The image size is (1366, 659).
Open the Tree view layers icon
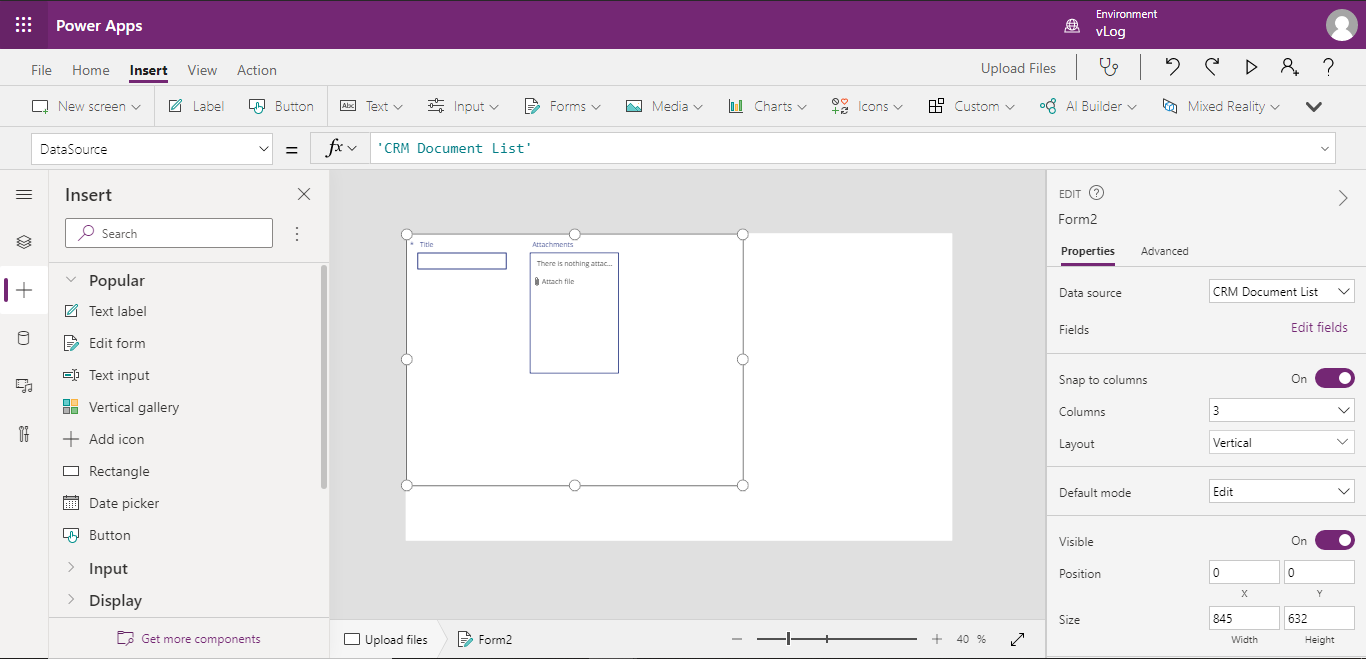(x=24, y=242)
